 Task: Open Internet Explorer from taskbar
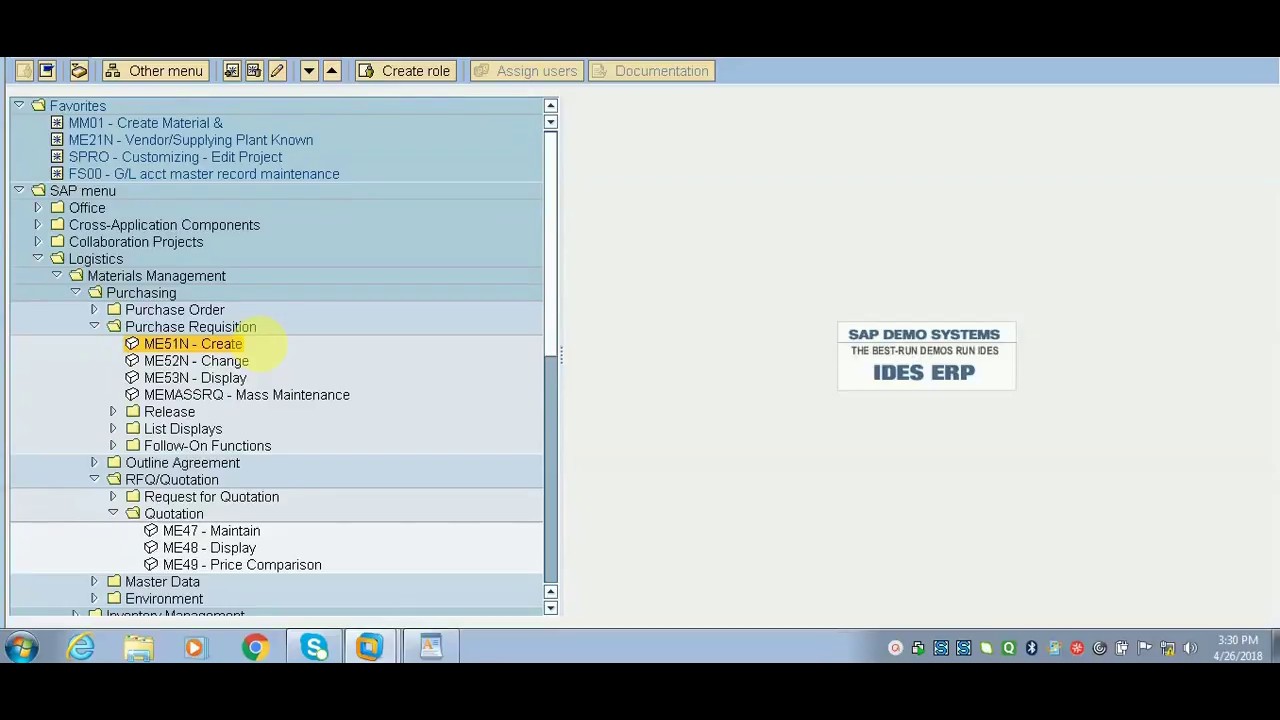tap(81, 647)
